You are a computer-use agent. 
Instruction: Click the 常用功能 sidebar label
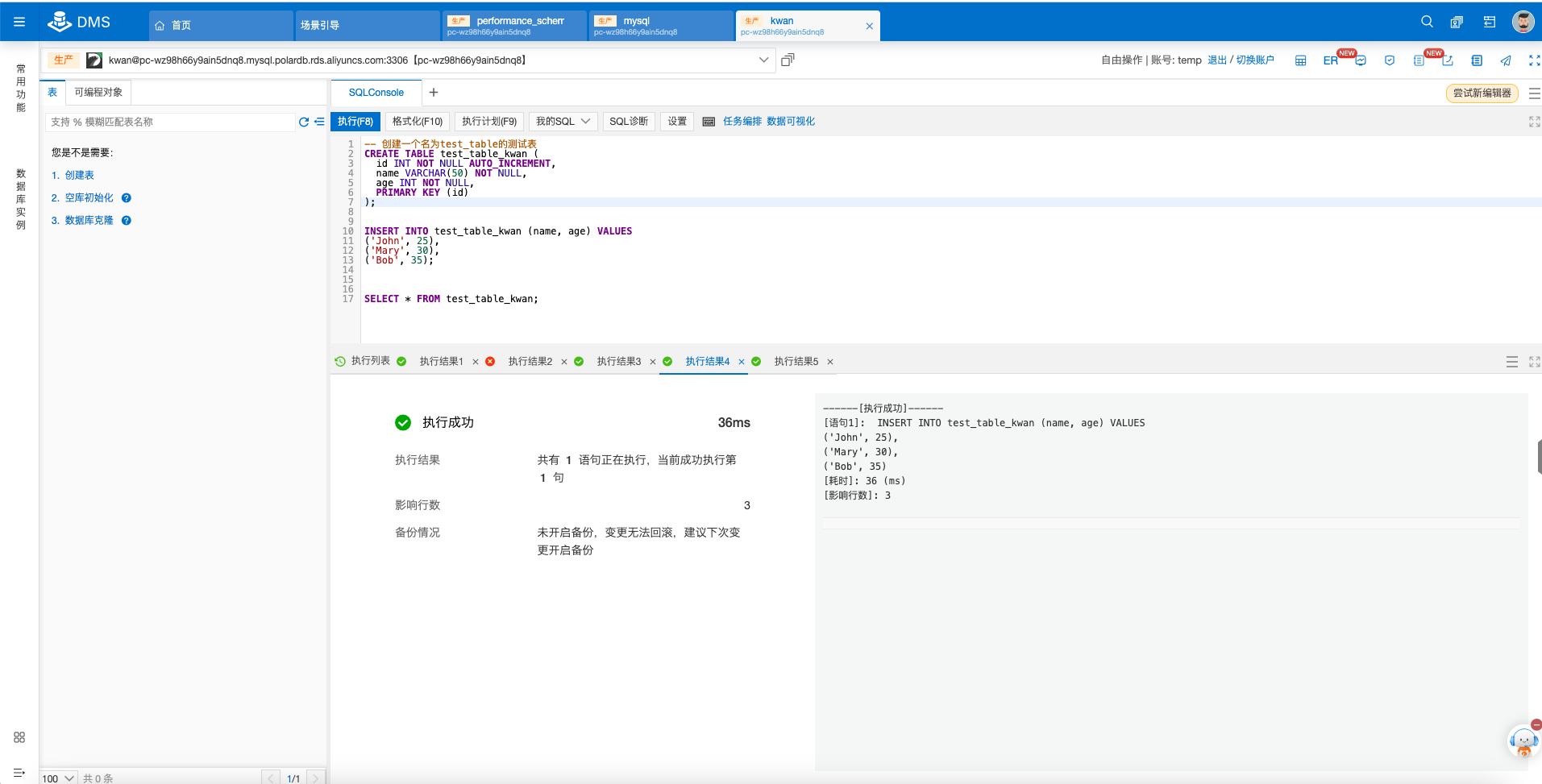(21, 89)
